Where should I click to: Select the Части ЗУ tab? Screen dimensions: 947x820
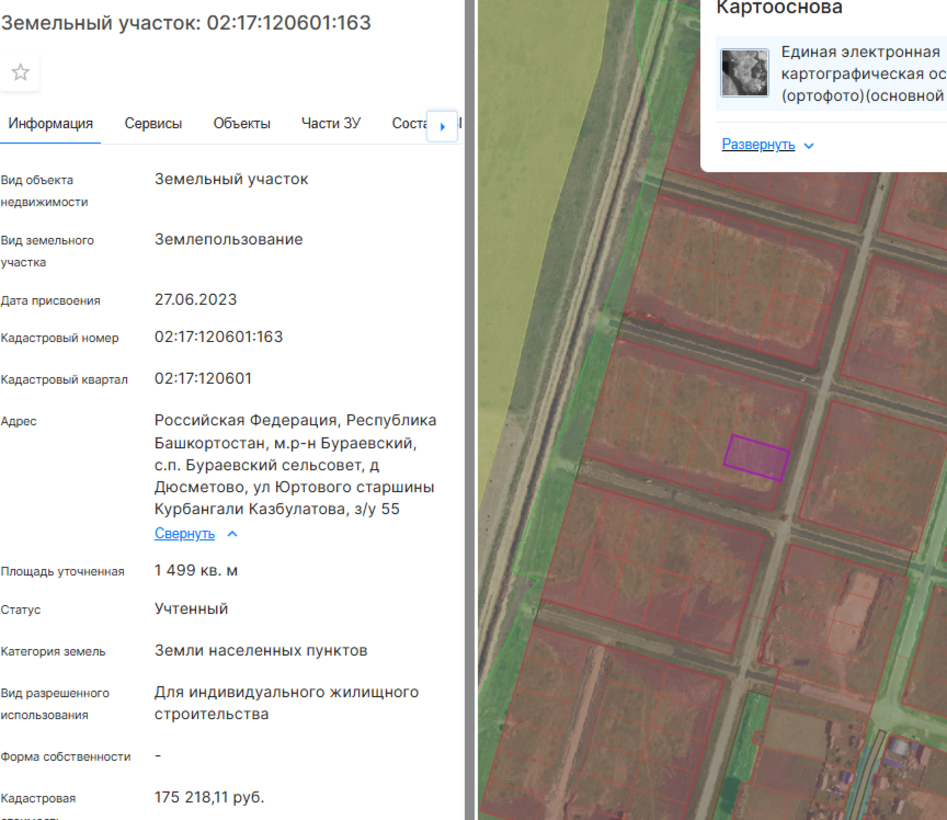click(x=331, y=124)
